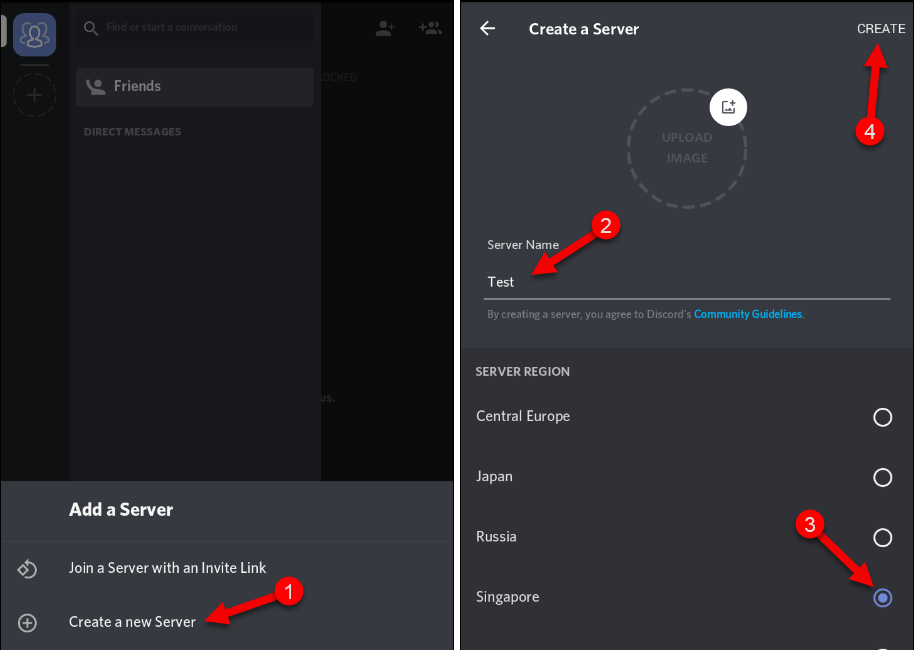Click the Japan label
The image size is (914, 650).
(x=494, y=477)
